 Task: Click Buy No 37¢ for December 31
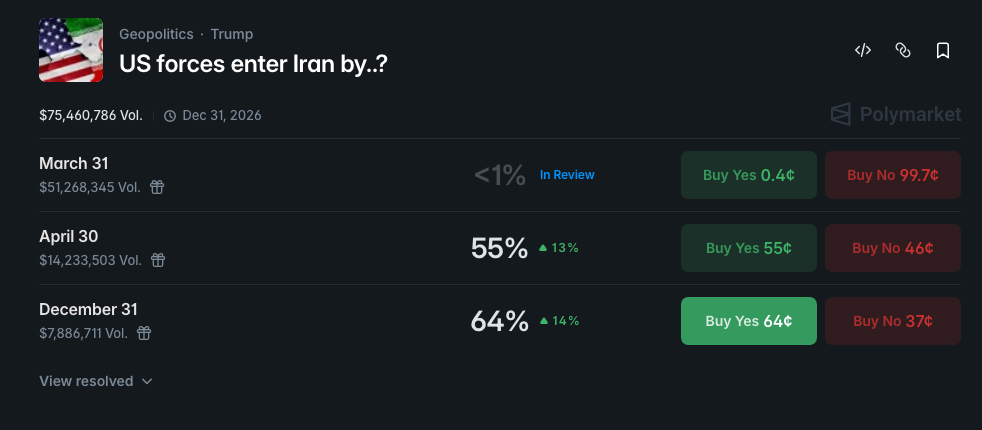tap(892, 321)
